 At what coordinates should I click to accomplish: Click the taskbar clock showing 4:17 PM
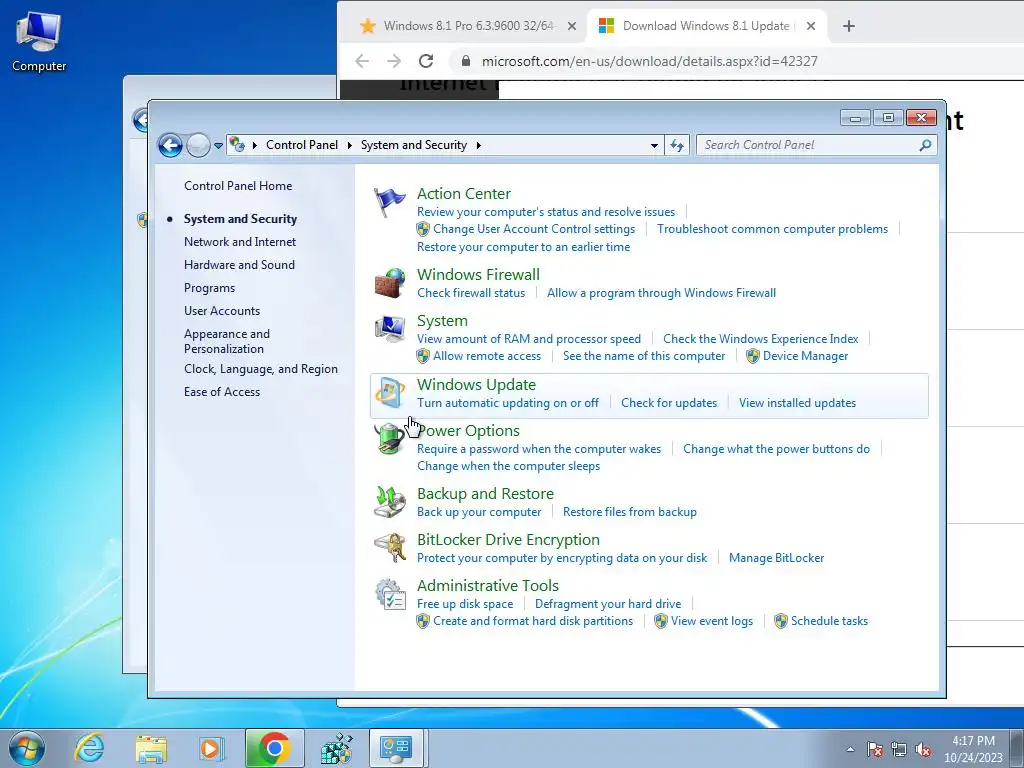tap(973, 749)
